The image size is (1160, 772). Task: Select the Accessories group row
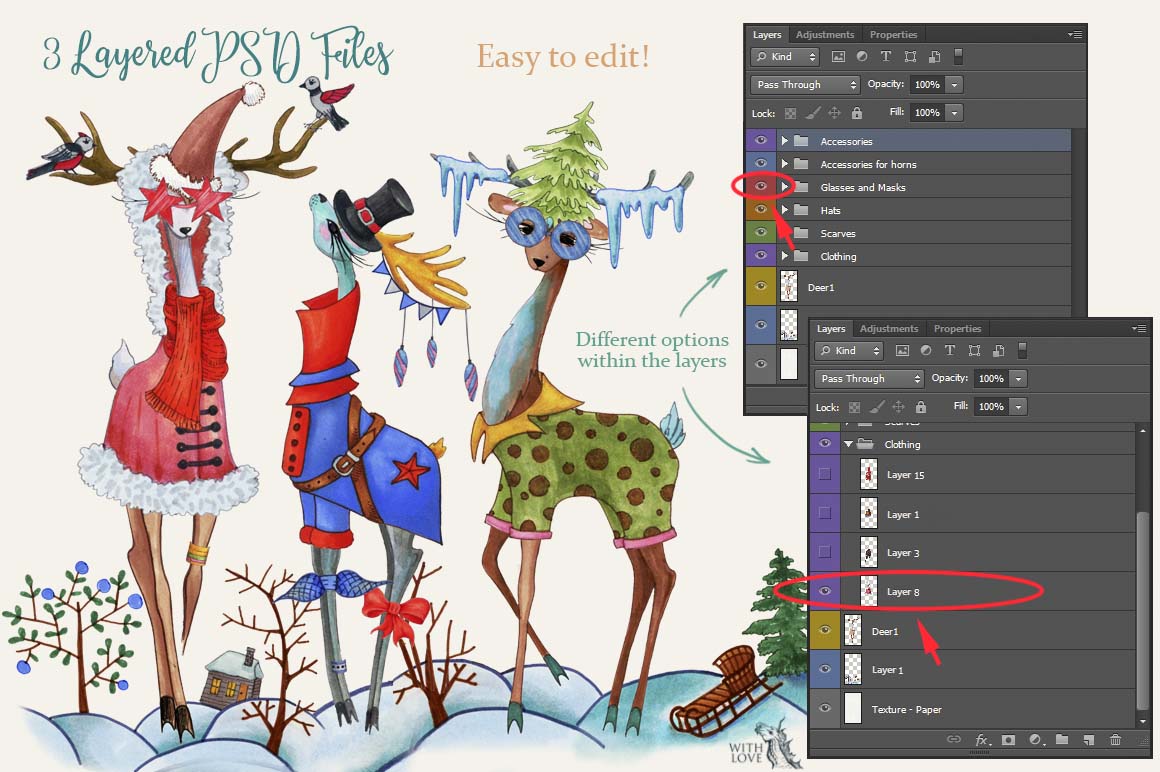click(x=930, y=141)
